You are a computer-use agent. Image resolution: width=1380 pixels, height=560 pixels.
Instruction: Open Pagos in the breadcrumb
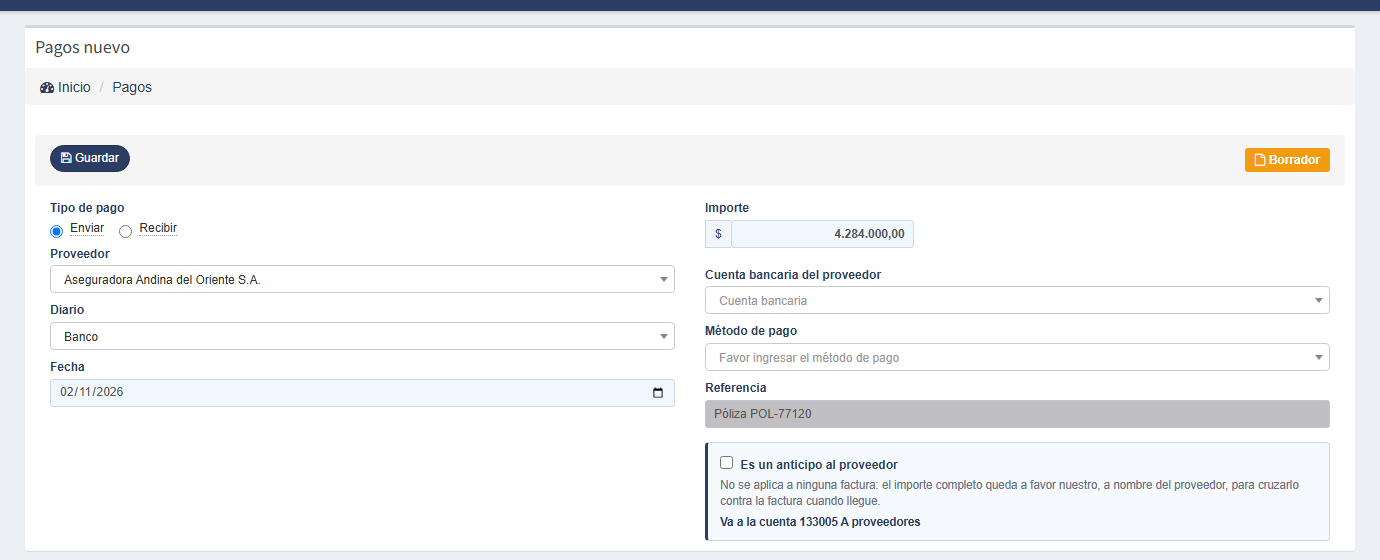pos(132,88)
